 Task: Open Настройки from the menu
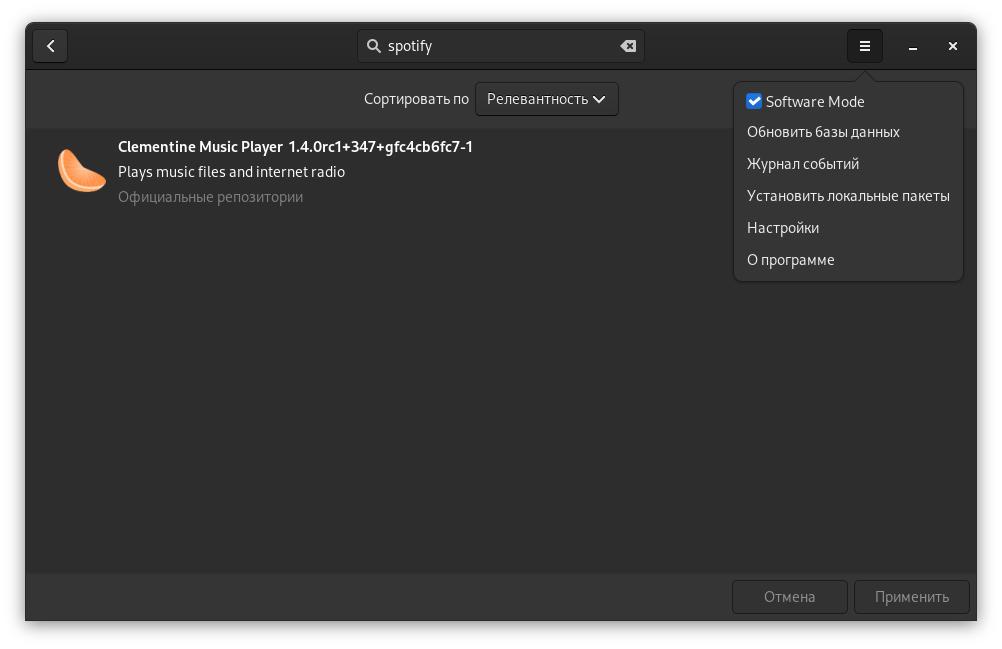click(783, 228)
